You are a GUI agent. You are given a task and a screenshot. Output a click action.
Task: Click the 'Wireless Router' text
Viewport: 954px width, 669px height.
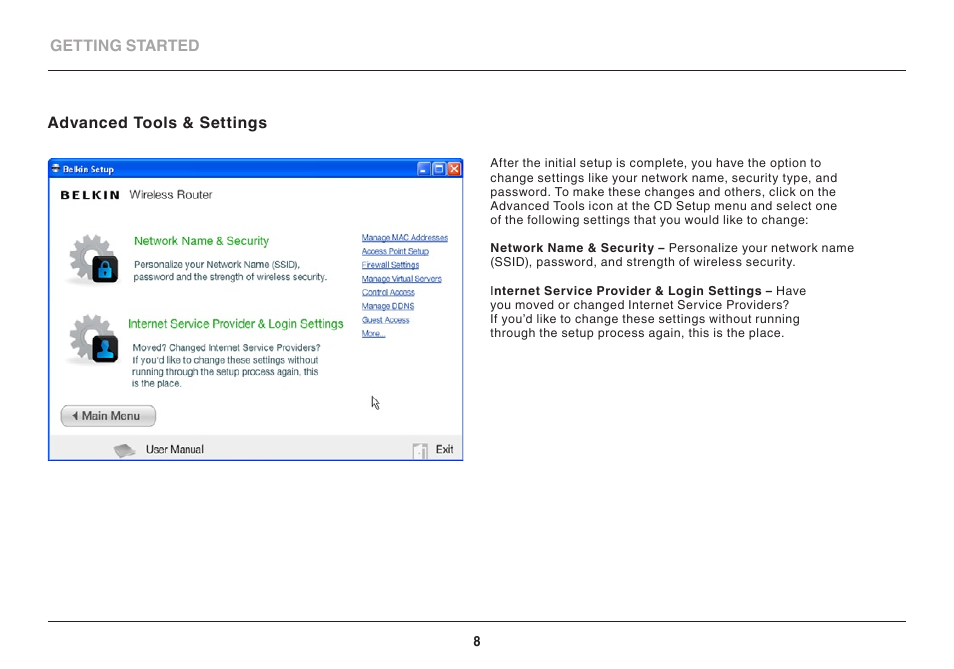pos(171,195)
